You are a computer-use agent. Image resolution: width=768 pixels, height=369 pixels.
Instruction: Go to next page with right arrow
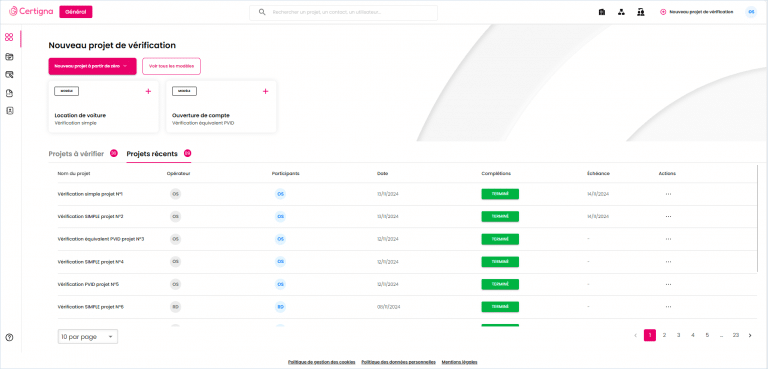coord(750,336)
